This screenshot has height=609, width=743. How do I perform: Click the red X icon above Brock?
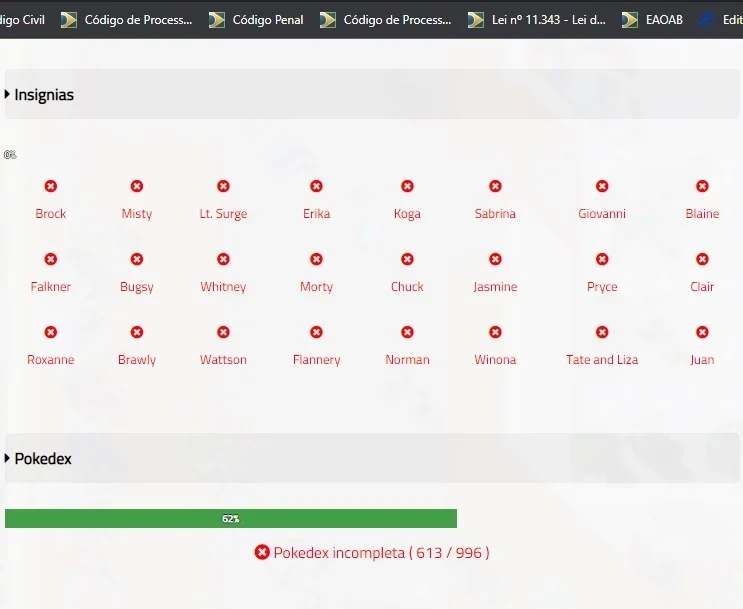[51, 186]
